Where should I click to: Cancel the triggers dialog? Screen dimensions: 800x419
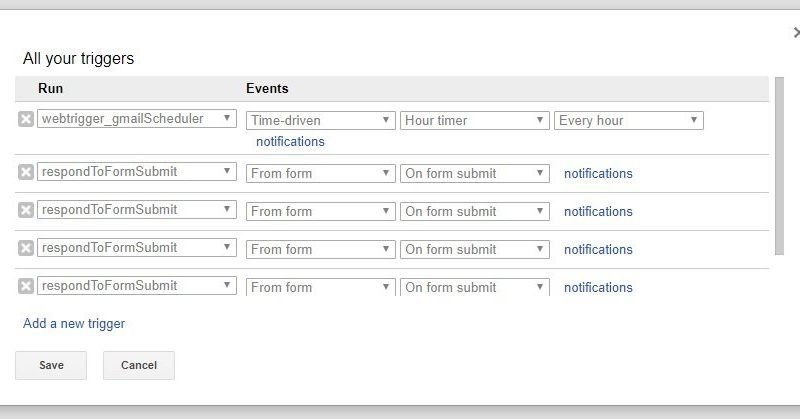(x=138, y=366)
